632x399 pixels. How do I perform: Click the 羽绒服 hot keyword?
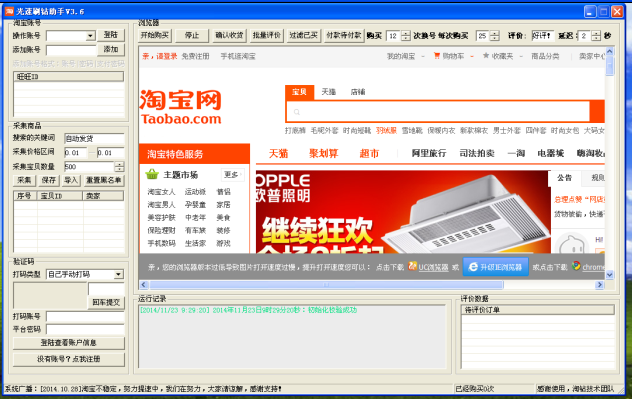click(386, 131)
